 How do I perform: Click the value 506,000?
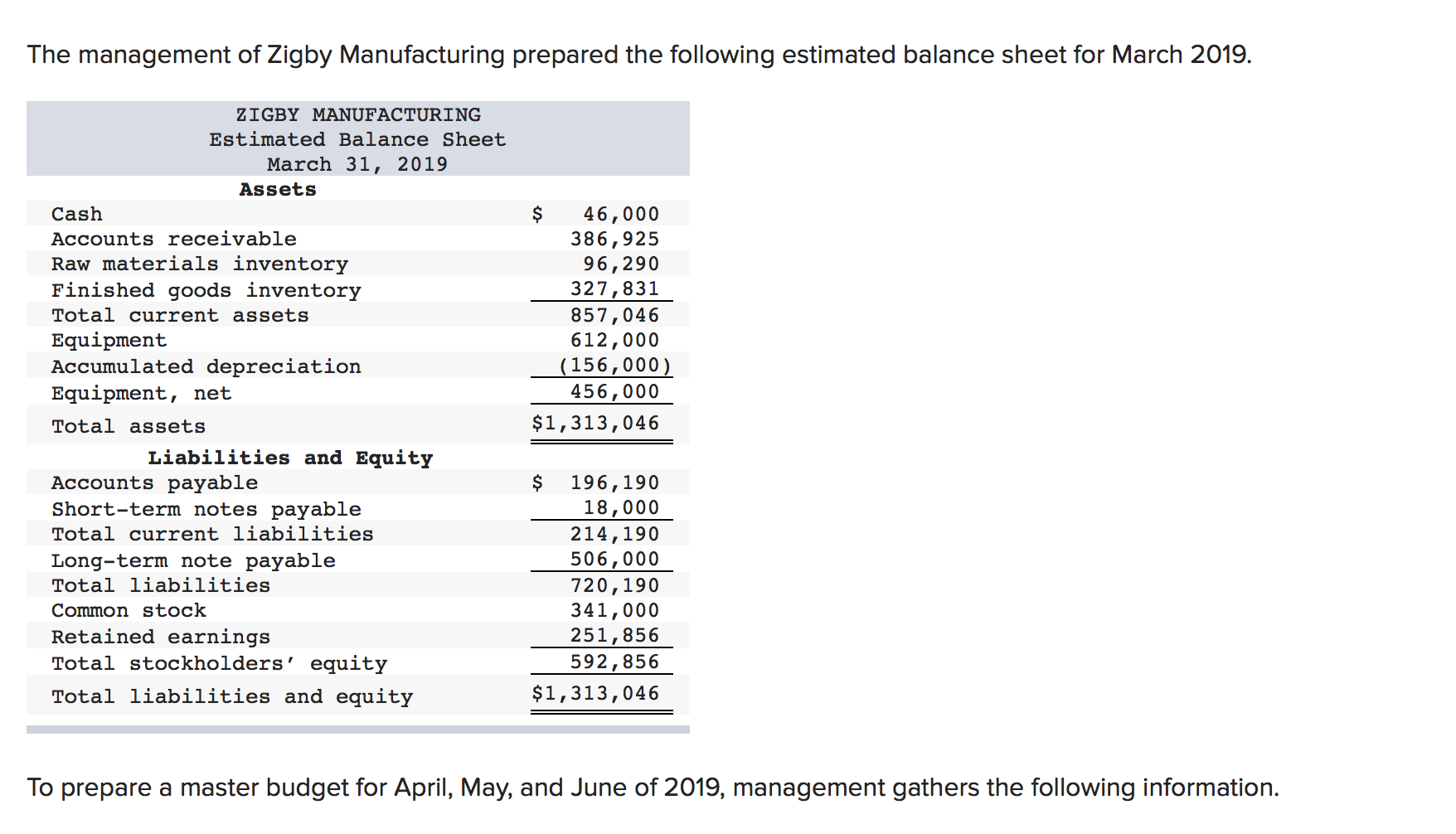click(614, 559)
